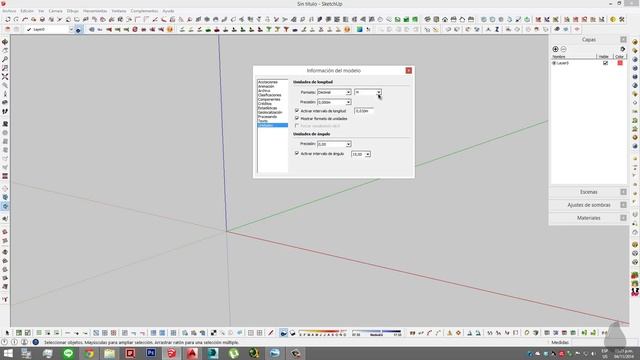Select Geolocalización in model info list
Viewport: 640px width, 360px height.
(x=270, y=112)
